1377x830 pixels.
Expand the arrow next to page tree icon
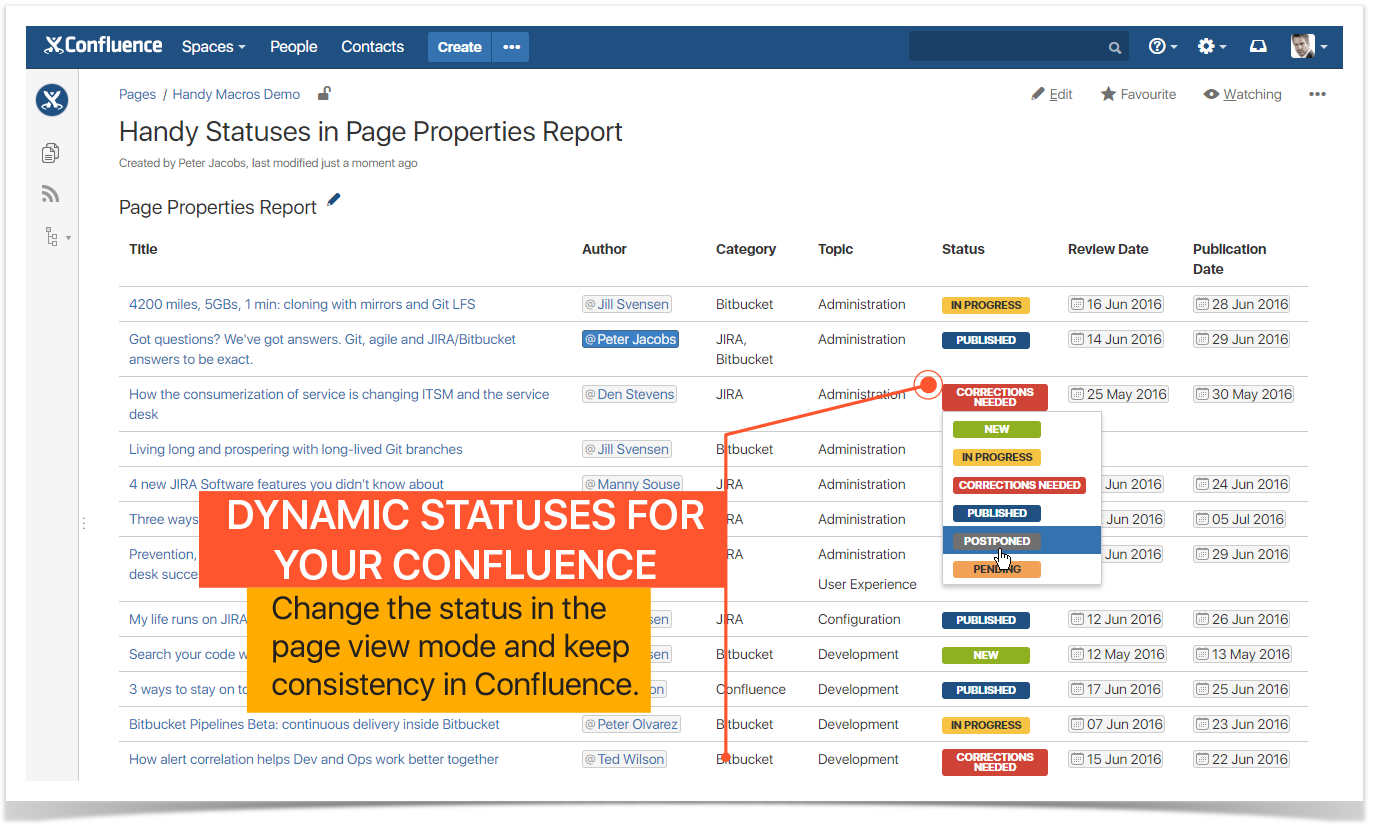68,238
